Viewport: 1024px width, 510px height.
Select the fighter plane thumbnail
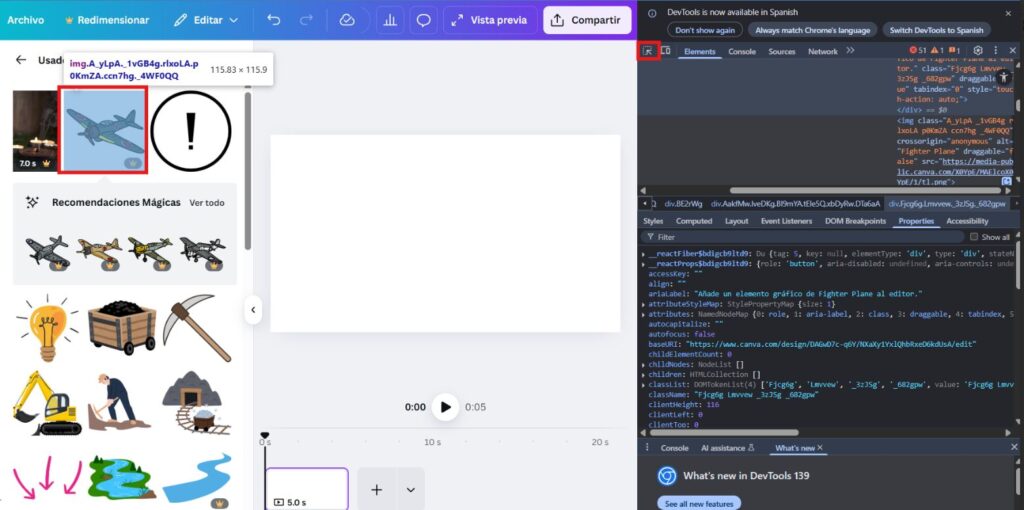point(104,130)
